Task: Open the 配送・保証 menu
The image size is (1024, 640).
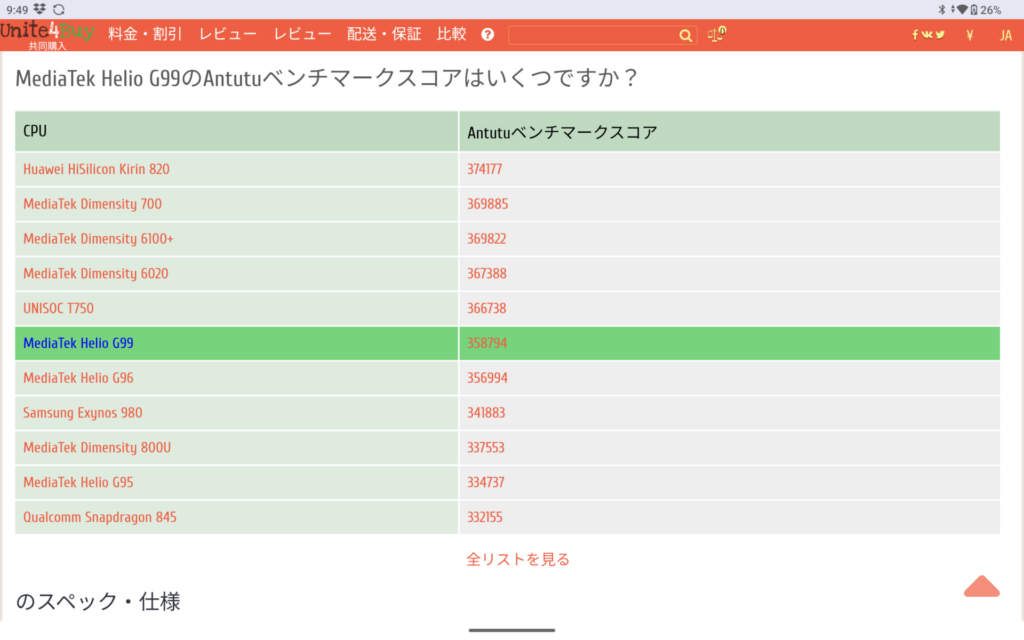Action: (384, 34)
